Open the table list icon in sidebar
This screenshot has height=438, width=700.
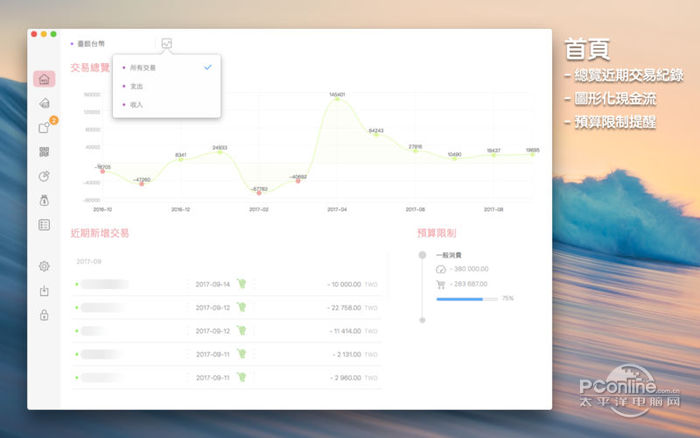click(44, 225)
